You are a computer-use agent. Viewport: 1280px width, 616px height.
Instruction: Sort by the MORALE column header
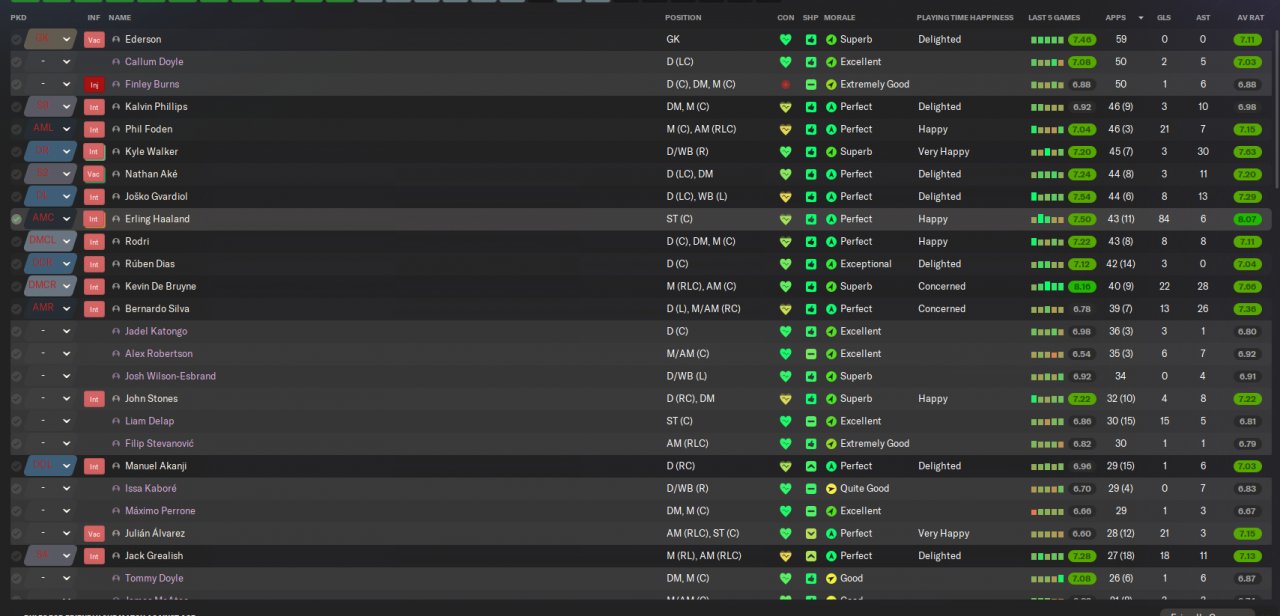839,18
